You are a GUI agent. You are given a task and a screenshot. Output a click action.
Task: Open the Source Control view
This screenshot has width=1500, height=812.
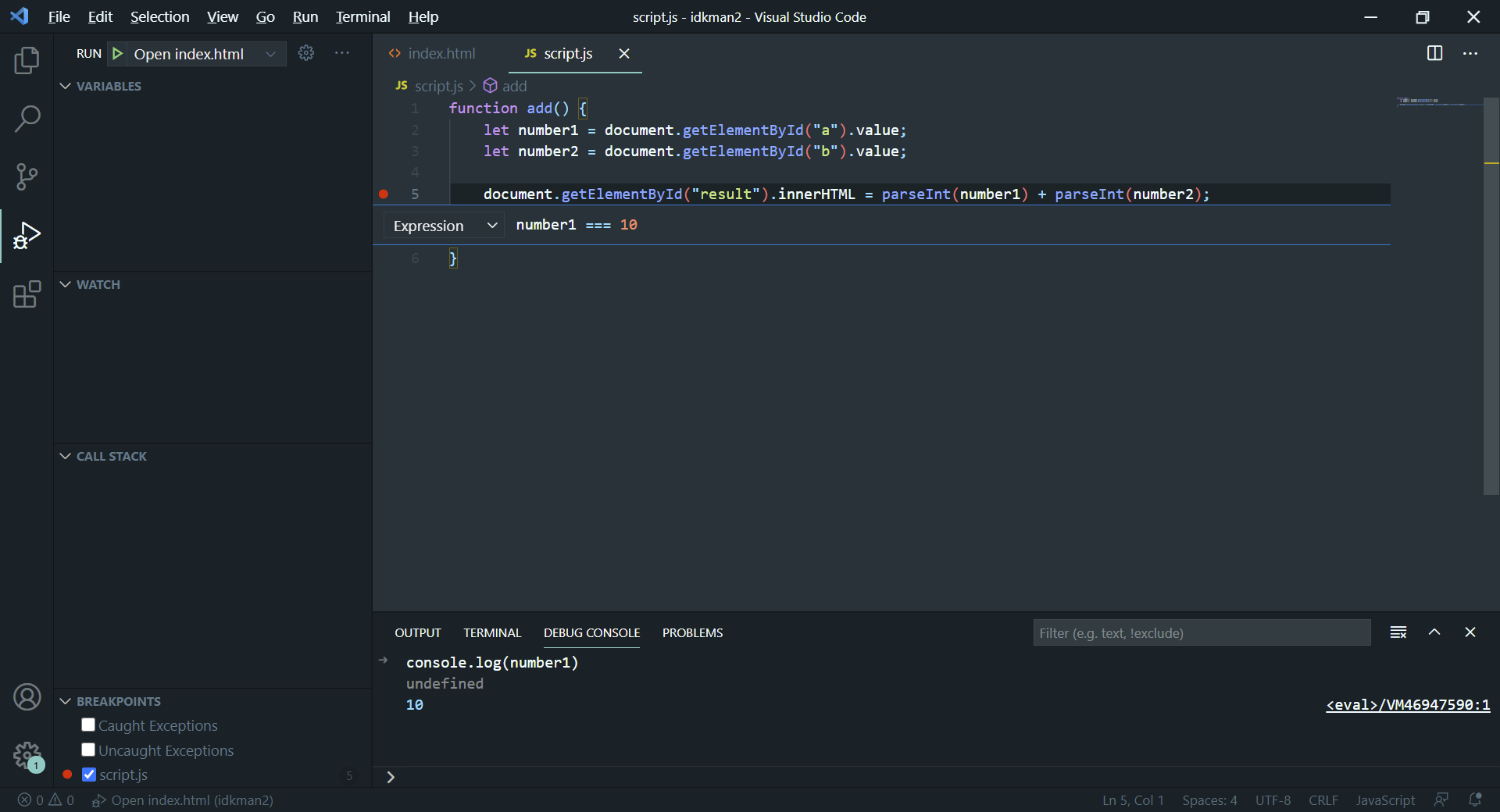(x=27, y=177)
